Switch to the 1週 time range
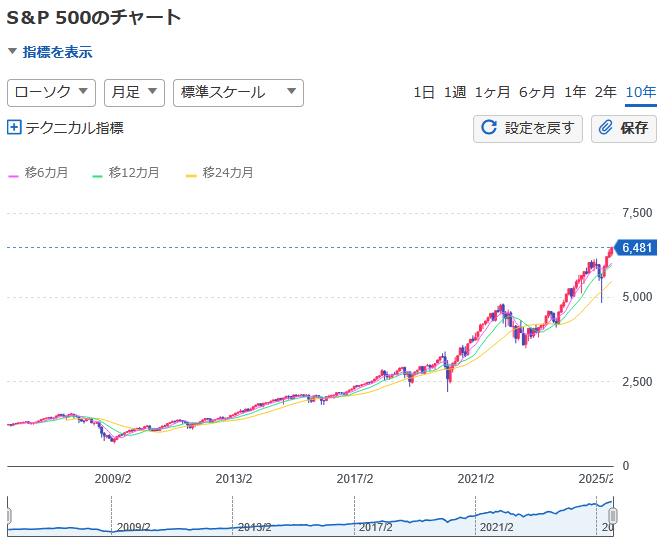663x548 pixels. pyautogui.click(x=455, y=92)
